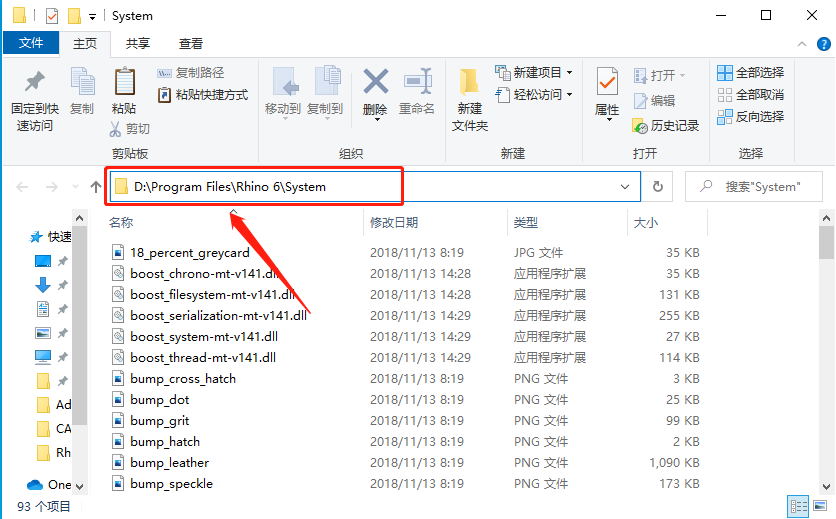Click the Refresh button beside address bar

coord(658,187)
